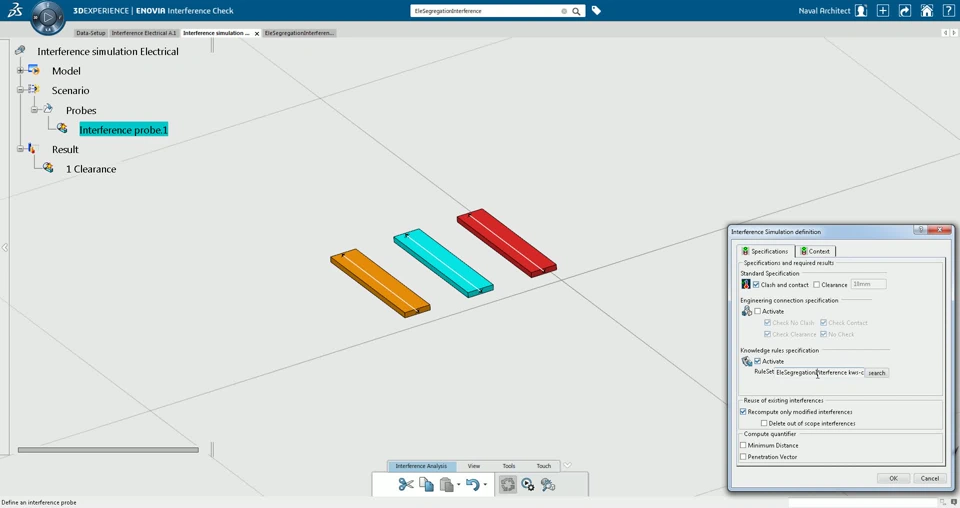The width and height of the screenshot is (960, 508).
Task: Click Cancel in Interference Simulation definition
Action: (929, 479)
